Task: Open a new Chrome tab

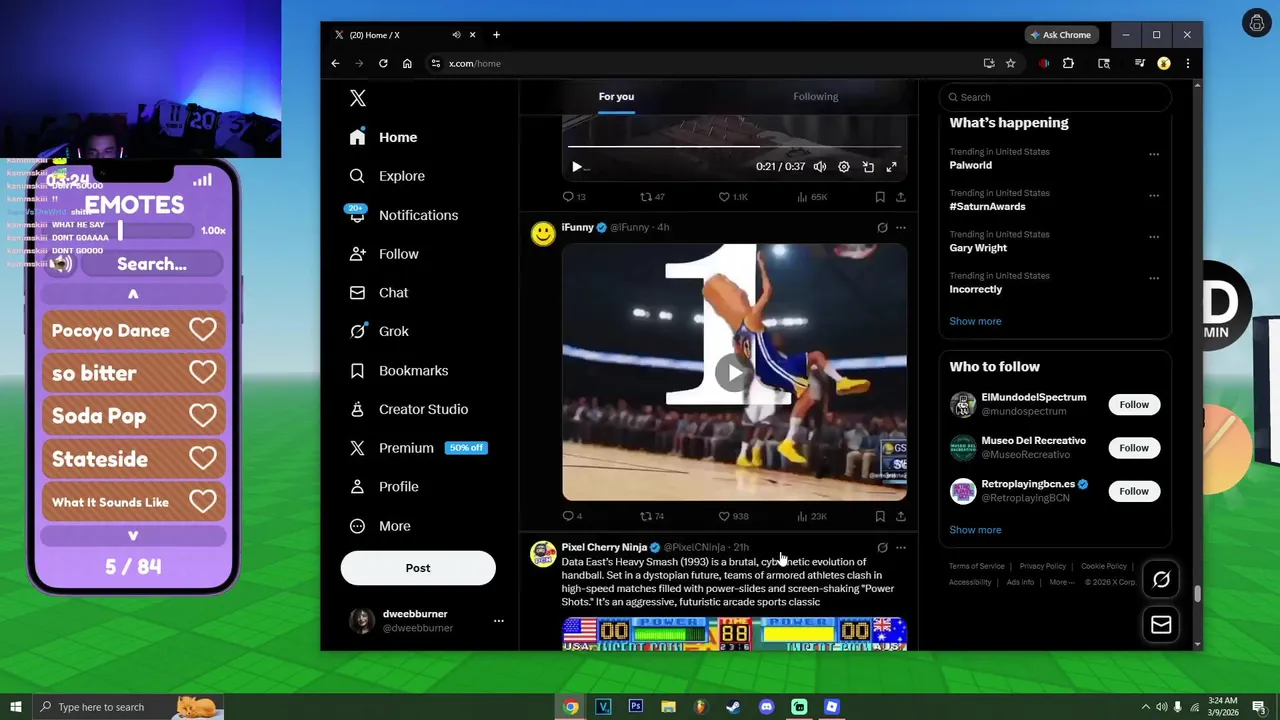Action: (x=496, y=35)
